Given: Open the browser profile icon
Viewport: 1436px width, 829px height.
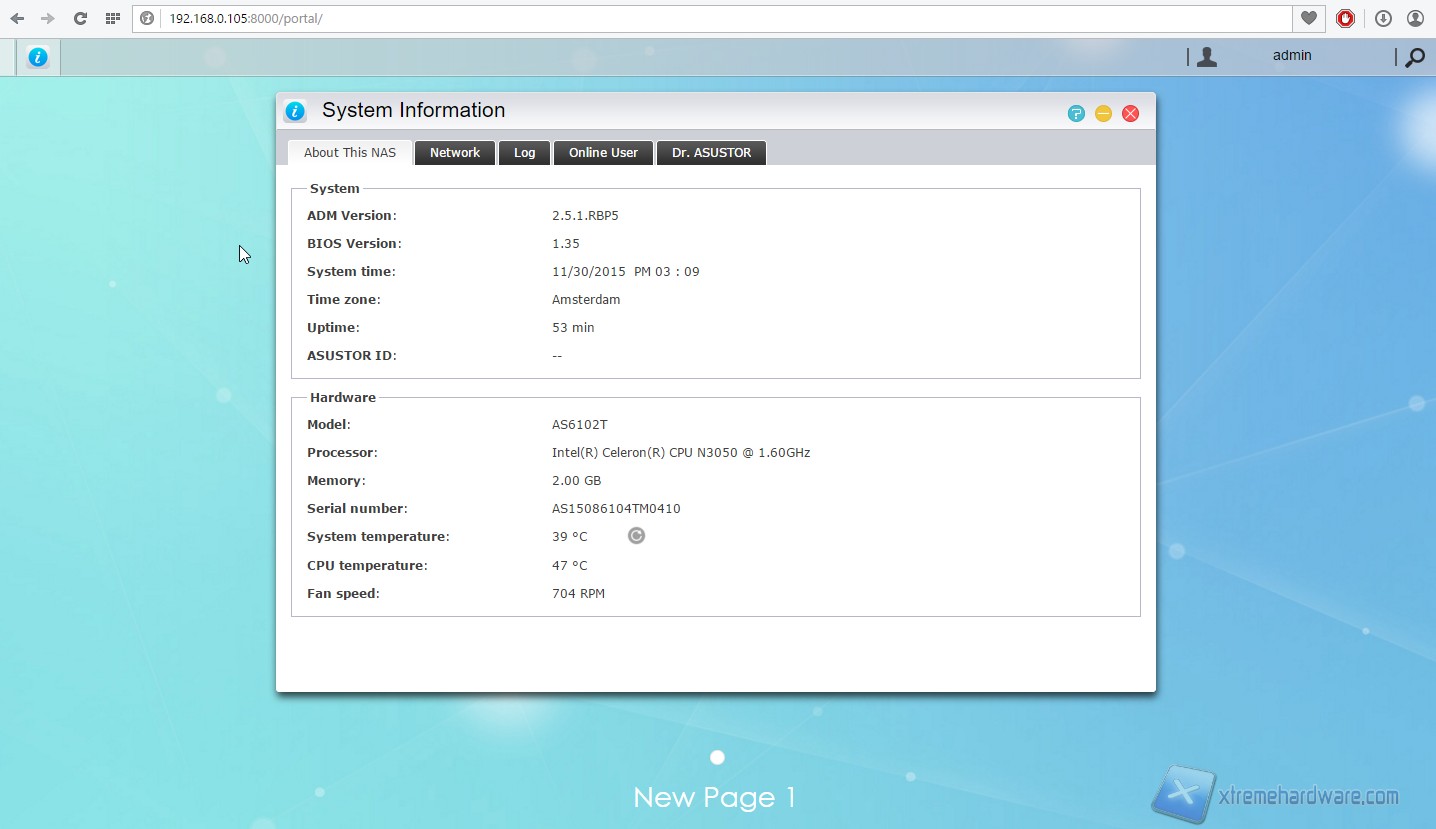Looking at the screenshot, I should [1415, 18].
